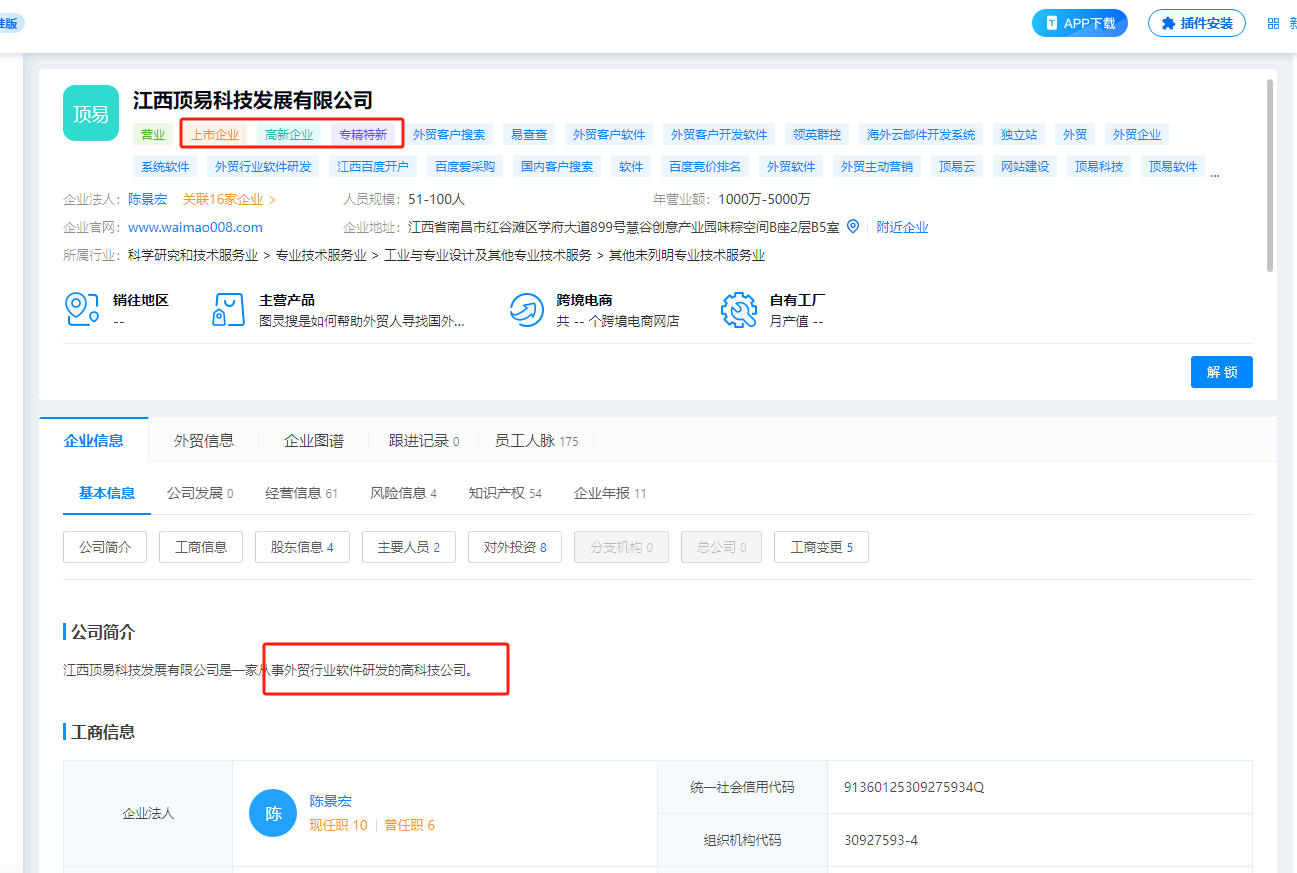Viewport: 1297px width, 873px height.
Task: Click the 百度竞价排名 tag
Action: pyautogui.click(x=705, y=167)
